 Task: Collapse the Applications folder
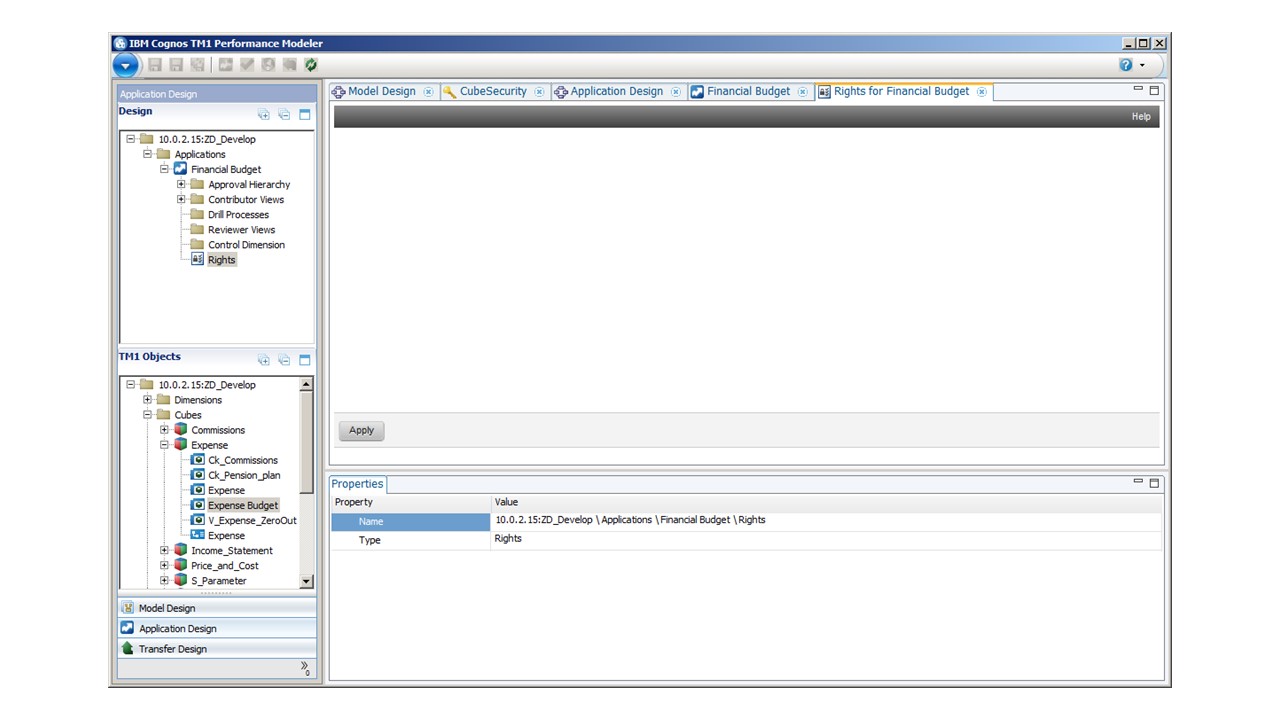(148, 154)
